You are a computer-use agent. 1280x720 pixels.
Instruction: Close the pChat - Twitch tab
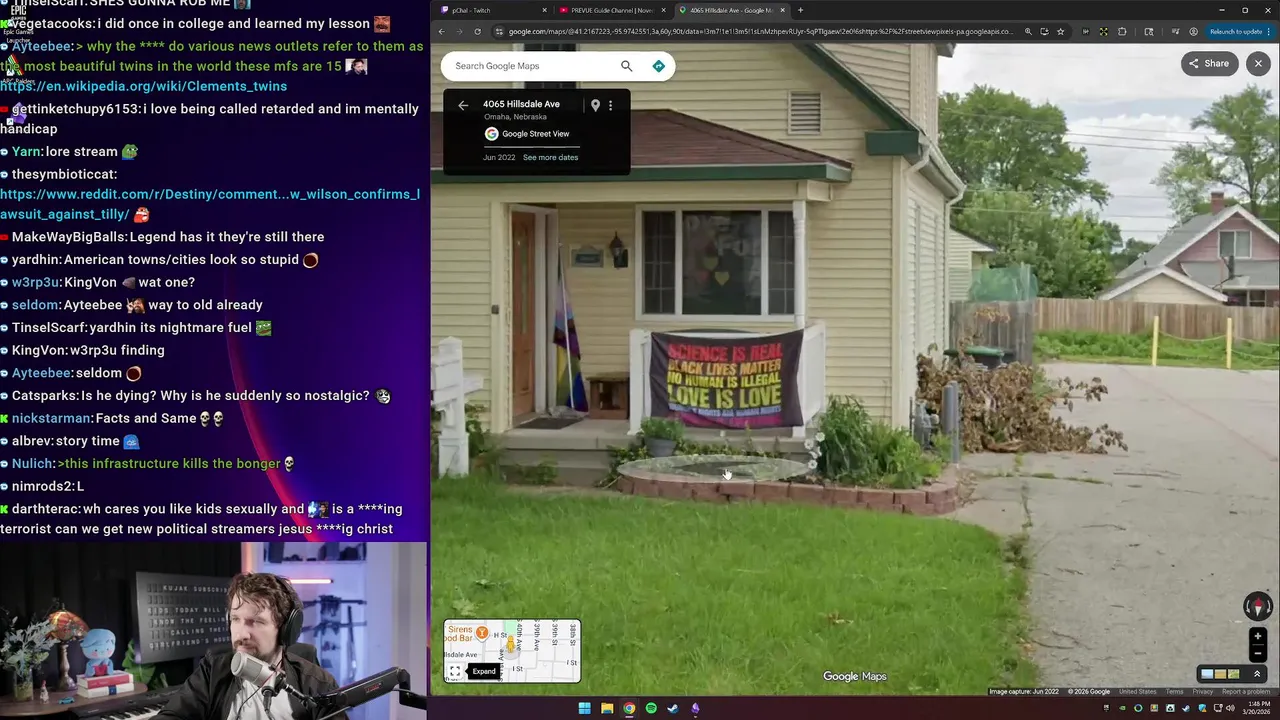(544, 10)
